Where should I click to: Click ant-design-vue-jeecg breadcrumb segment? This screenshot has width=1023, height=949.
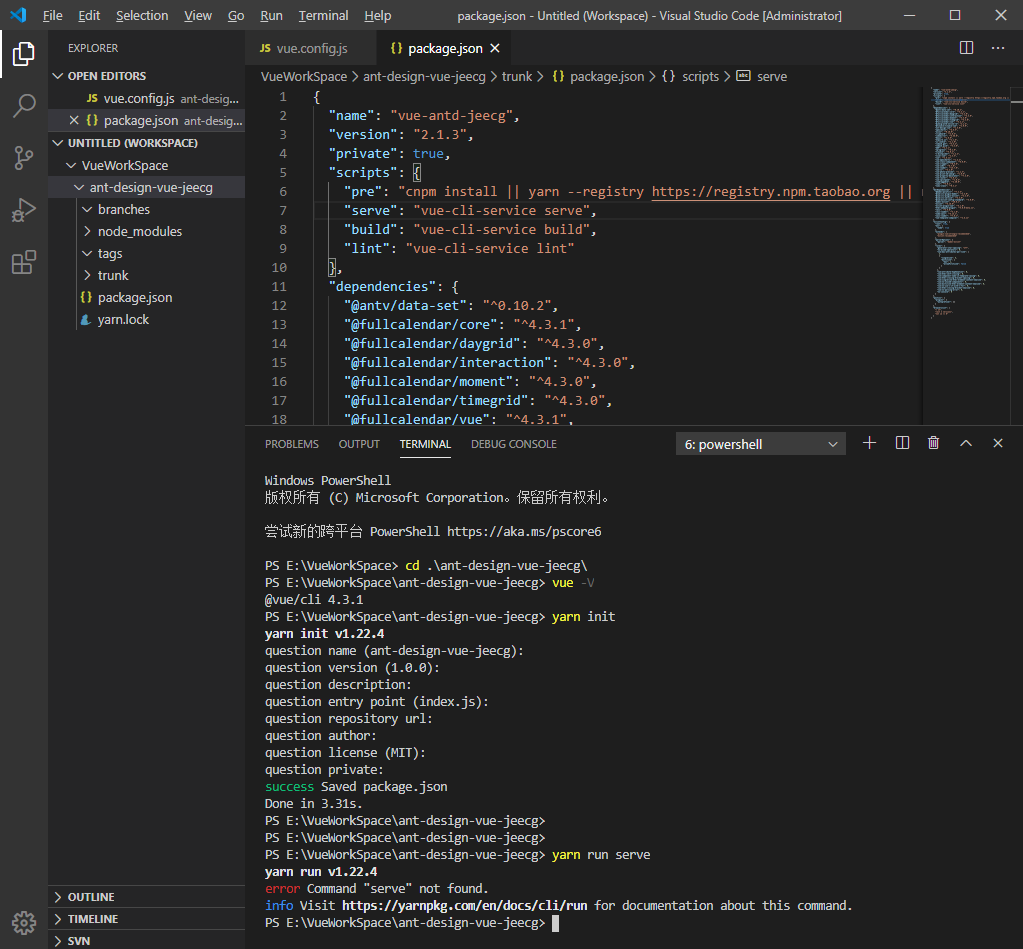click(x=424, y=77)
